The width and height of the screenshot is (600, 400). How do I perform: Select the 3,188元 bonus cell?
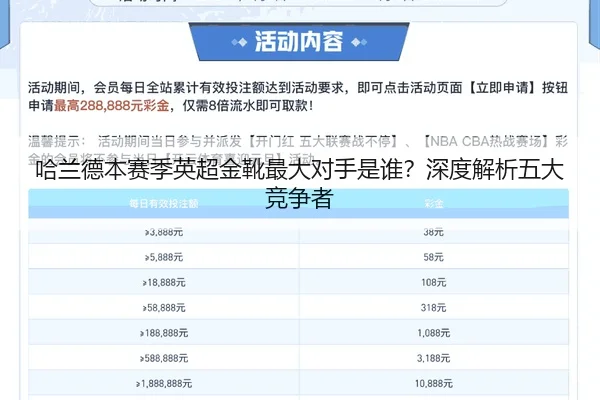[434, 358]
